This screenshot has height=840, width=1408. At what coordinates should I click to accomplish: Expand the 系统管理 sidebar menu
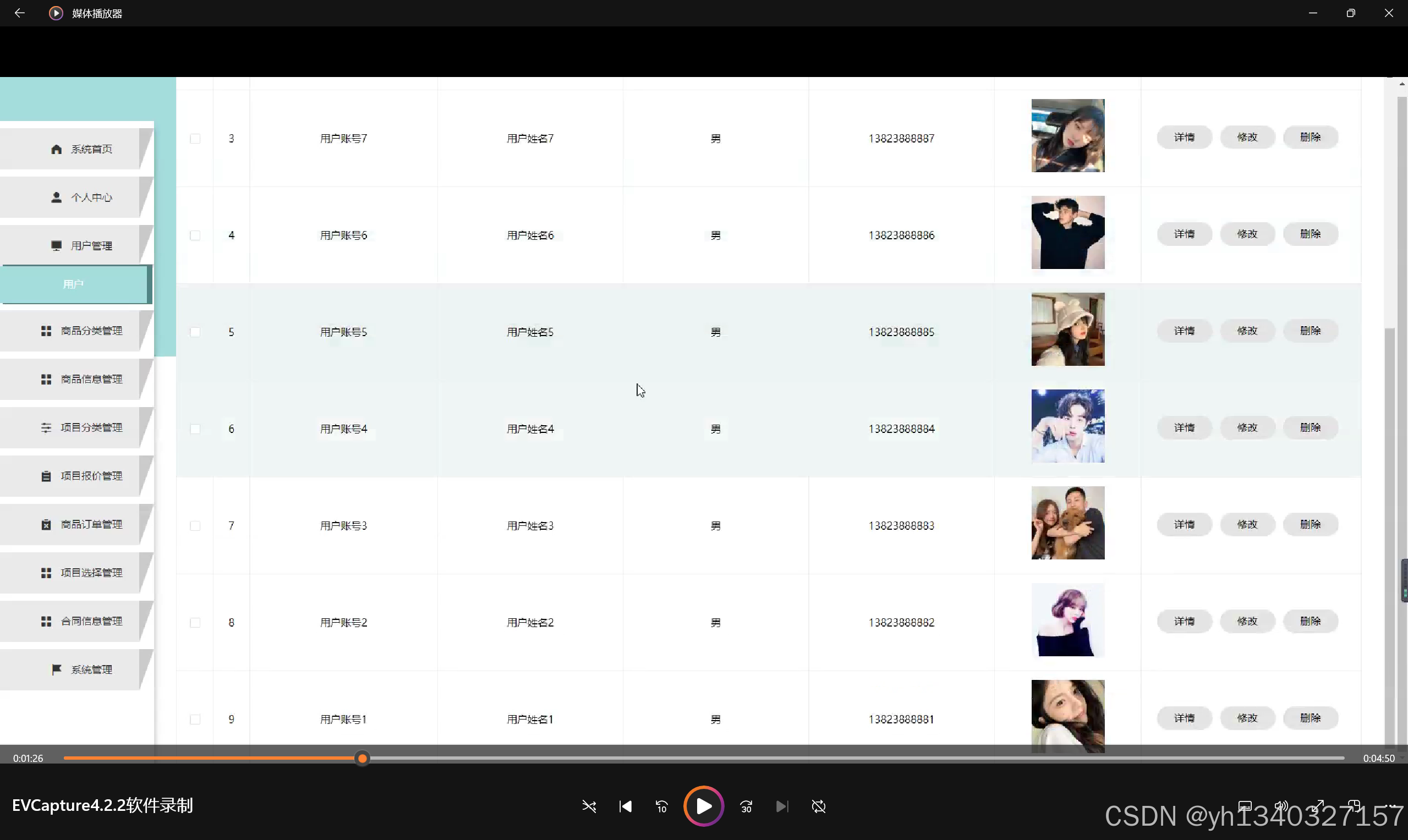pos(81,669)
